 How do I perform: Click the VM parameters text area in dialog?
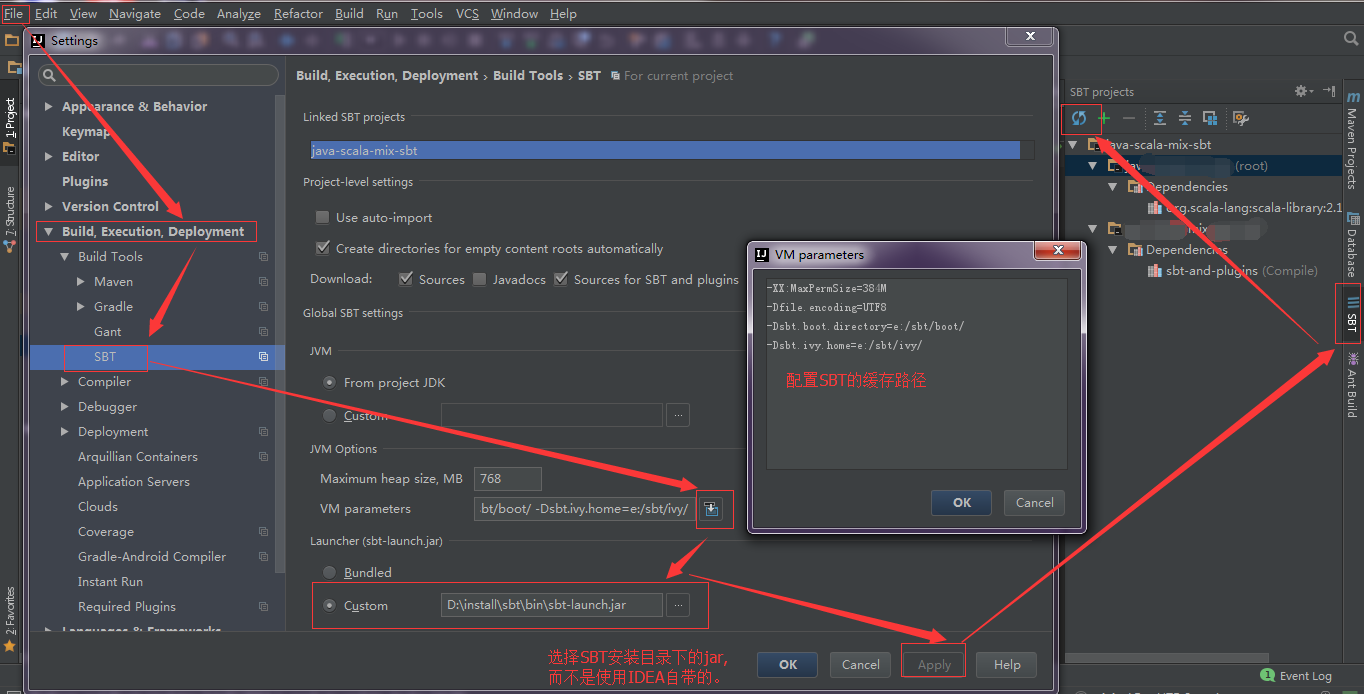click(916, 374)
